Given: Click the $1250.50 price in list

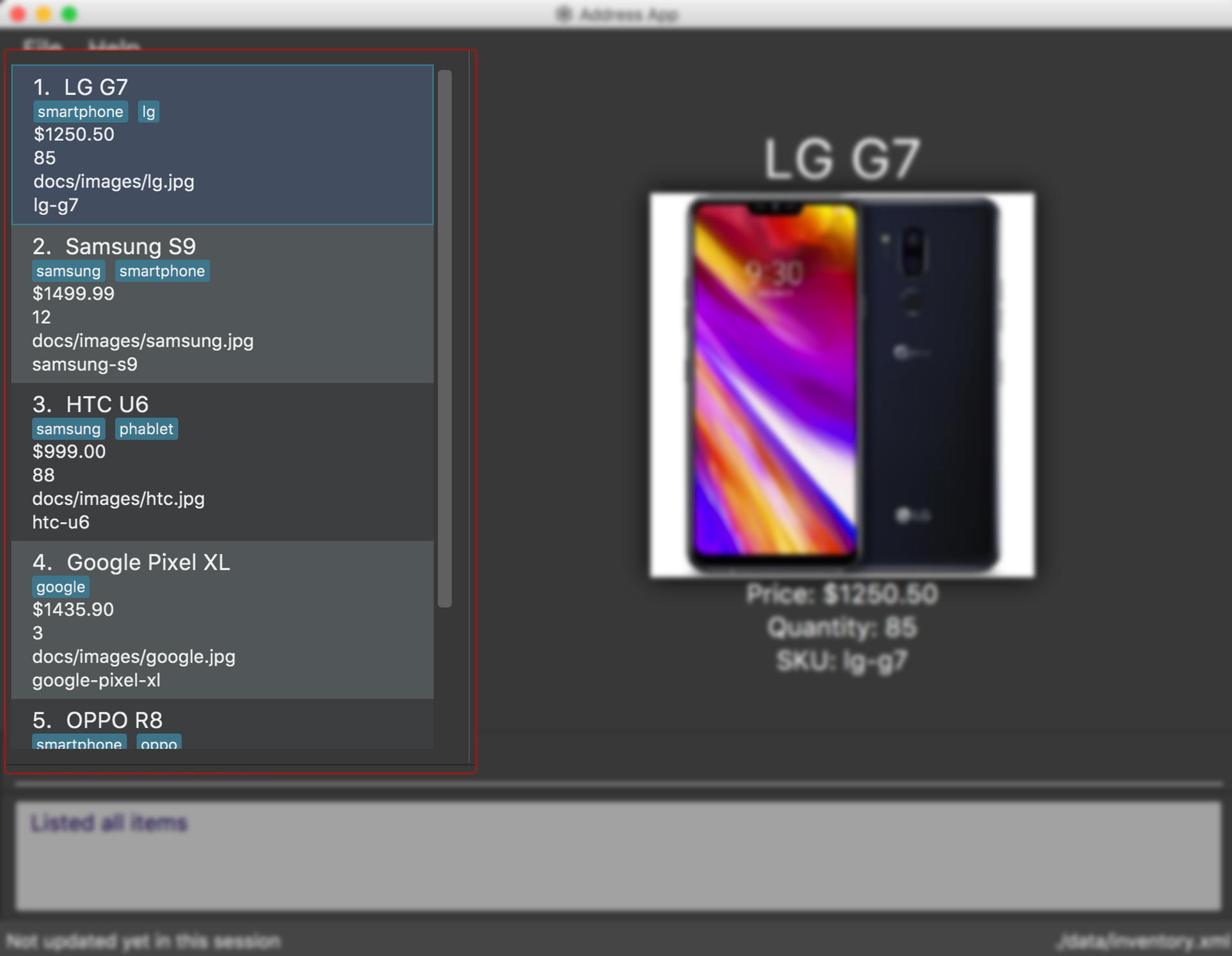Looking at the screenshot, I should coord(74,134).
